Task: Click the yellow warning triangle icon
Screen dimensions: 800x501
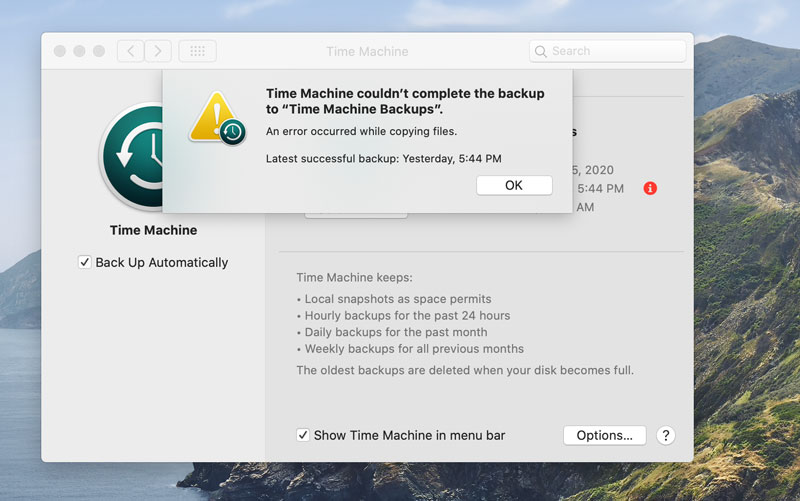Action: tap(218, 118)
